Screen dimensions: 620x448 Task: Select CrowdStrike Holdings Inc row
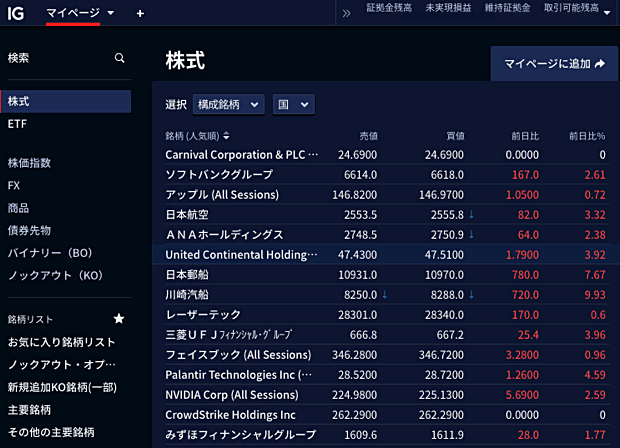(x=386, y=415)
